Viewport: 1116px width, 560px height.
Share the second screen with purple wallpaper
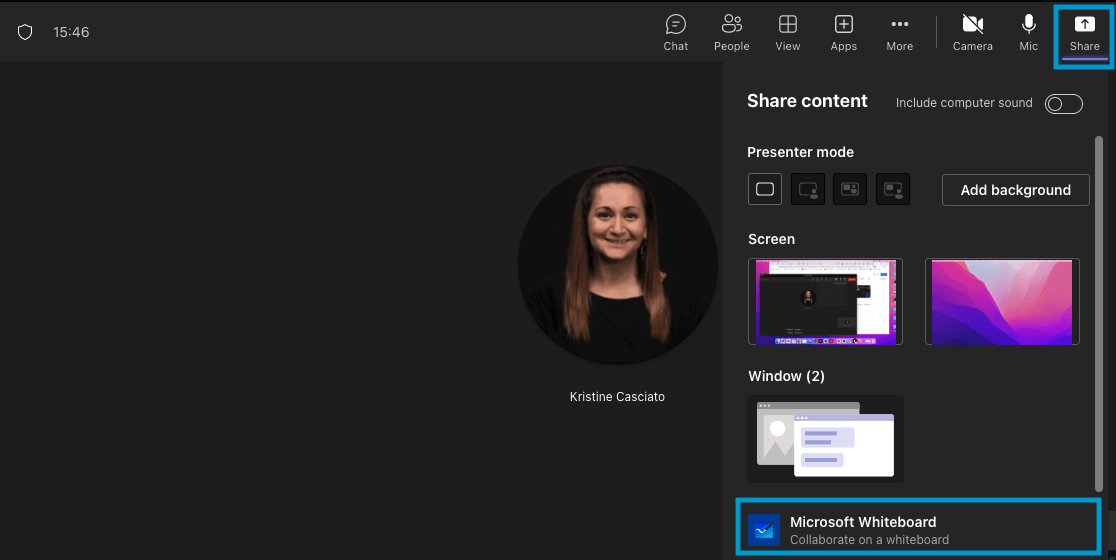click(1003, 302)
